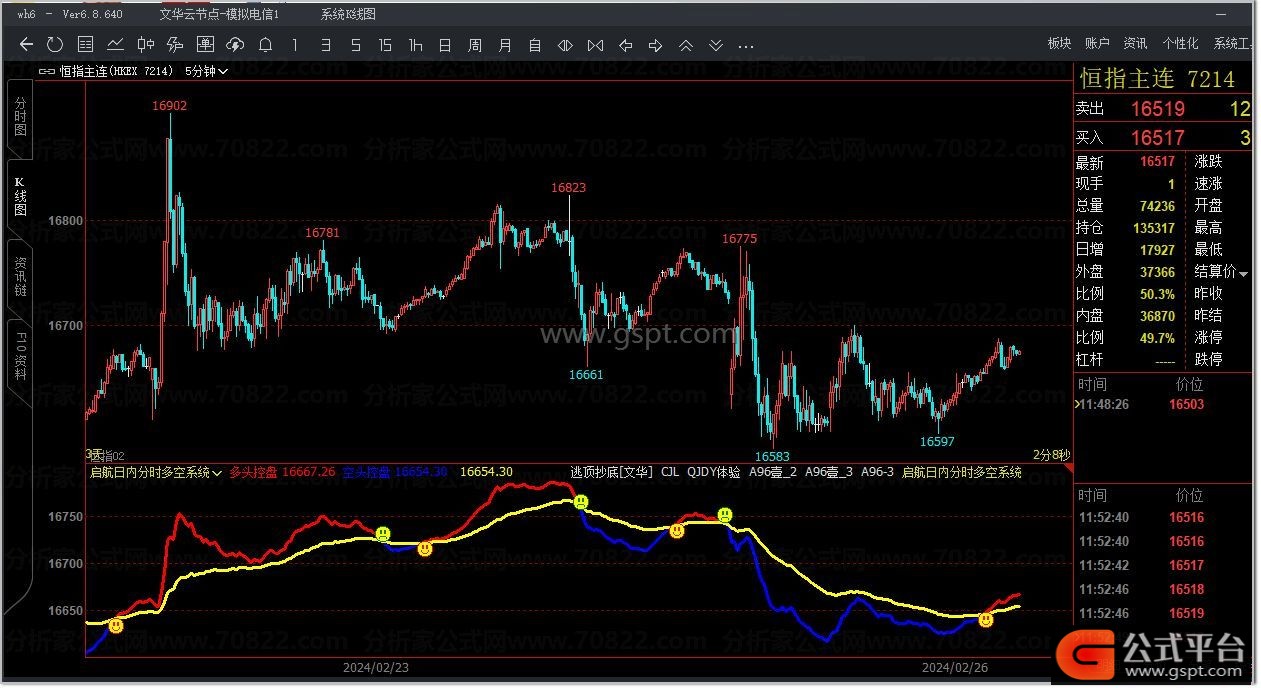This screenshot has height=688, width=1261.
Task: Switch to the K线图 side tab
Action: (x=20, y=196)
